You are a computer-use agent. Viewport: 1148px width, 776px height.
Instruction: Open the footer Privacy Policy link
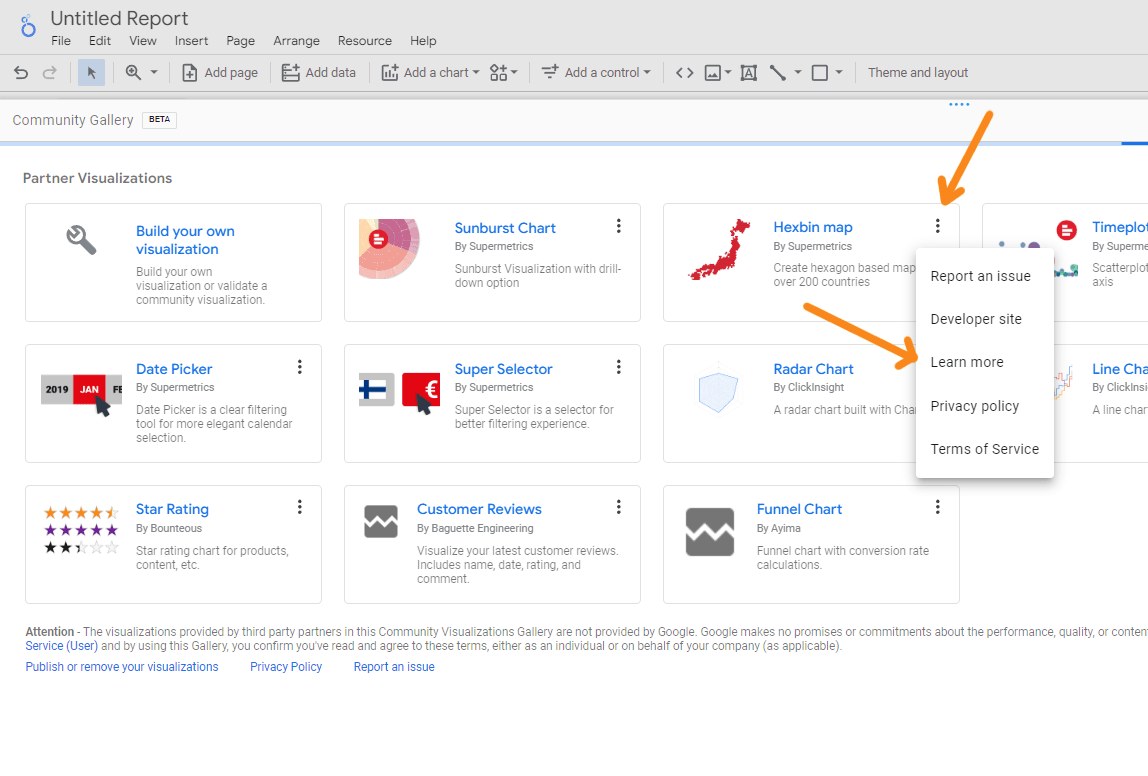click(286, 667)
